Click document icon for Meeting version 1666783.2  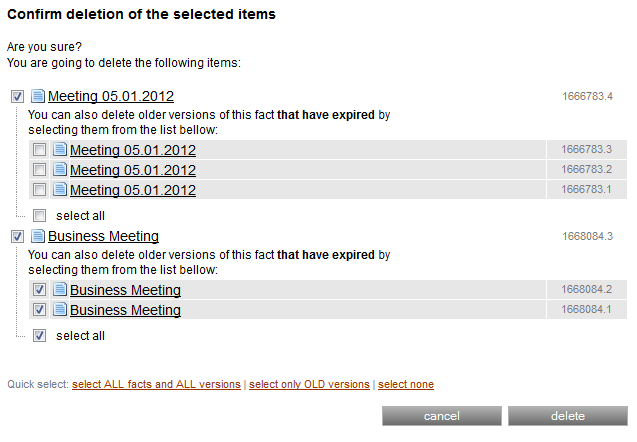pos(60,170)
